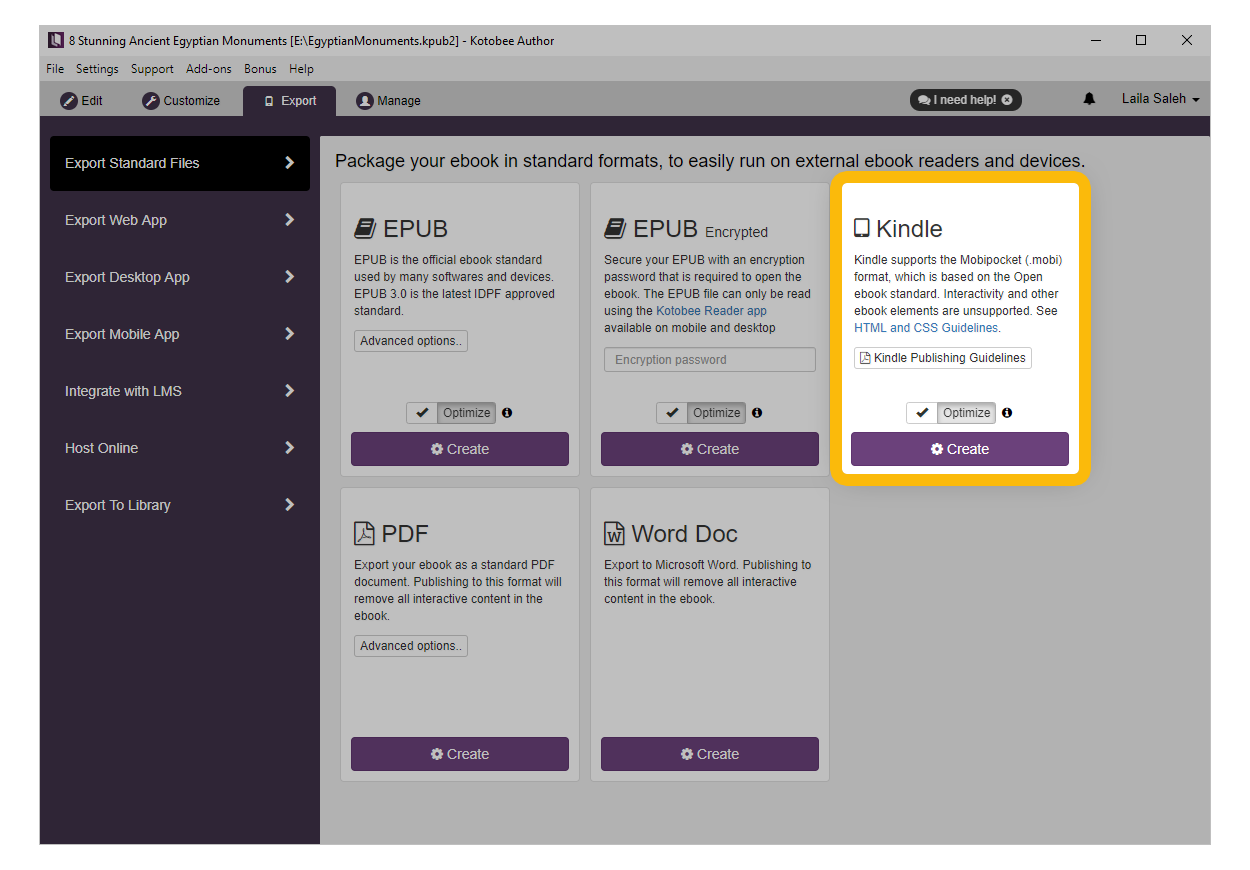Expand Integrate with LMS section
Screen dimensions: 1250x870
pos(180,391)
